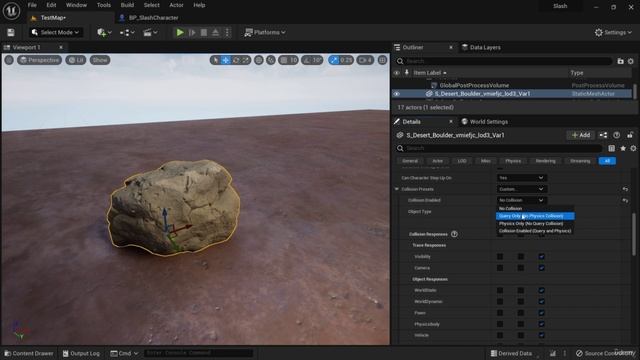Open the Cinematics clapperboard dropdown
The height and width of the screenshot is (360, 640).
point(150,32)
